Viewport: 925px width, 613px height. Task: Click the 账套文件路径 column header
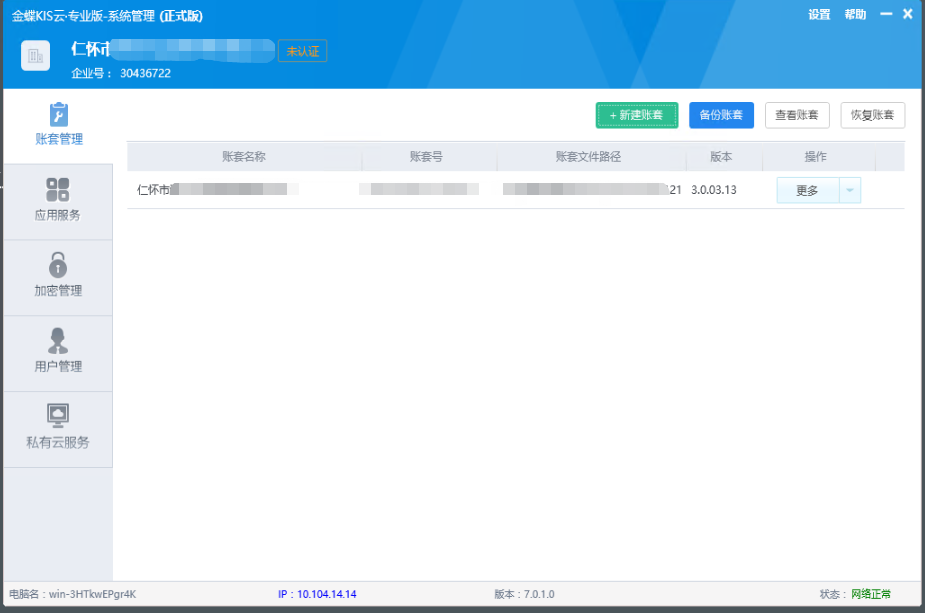(x=589, y=157)
